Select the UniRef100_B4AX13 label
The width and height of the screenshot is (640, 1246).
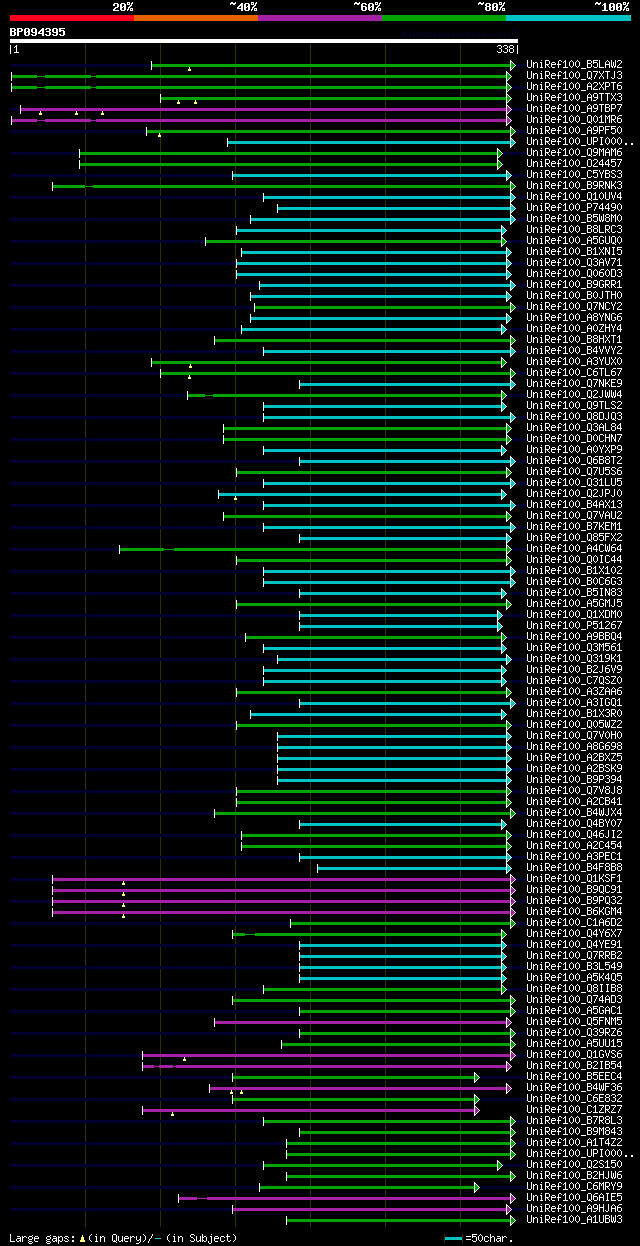[x=574, y=505]
